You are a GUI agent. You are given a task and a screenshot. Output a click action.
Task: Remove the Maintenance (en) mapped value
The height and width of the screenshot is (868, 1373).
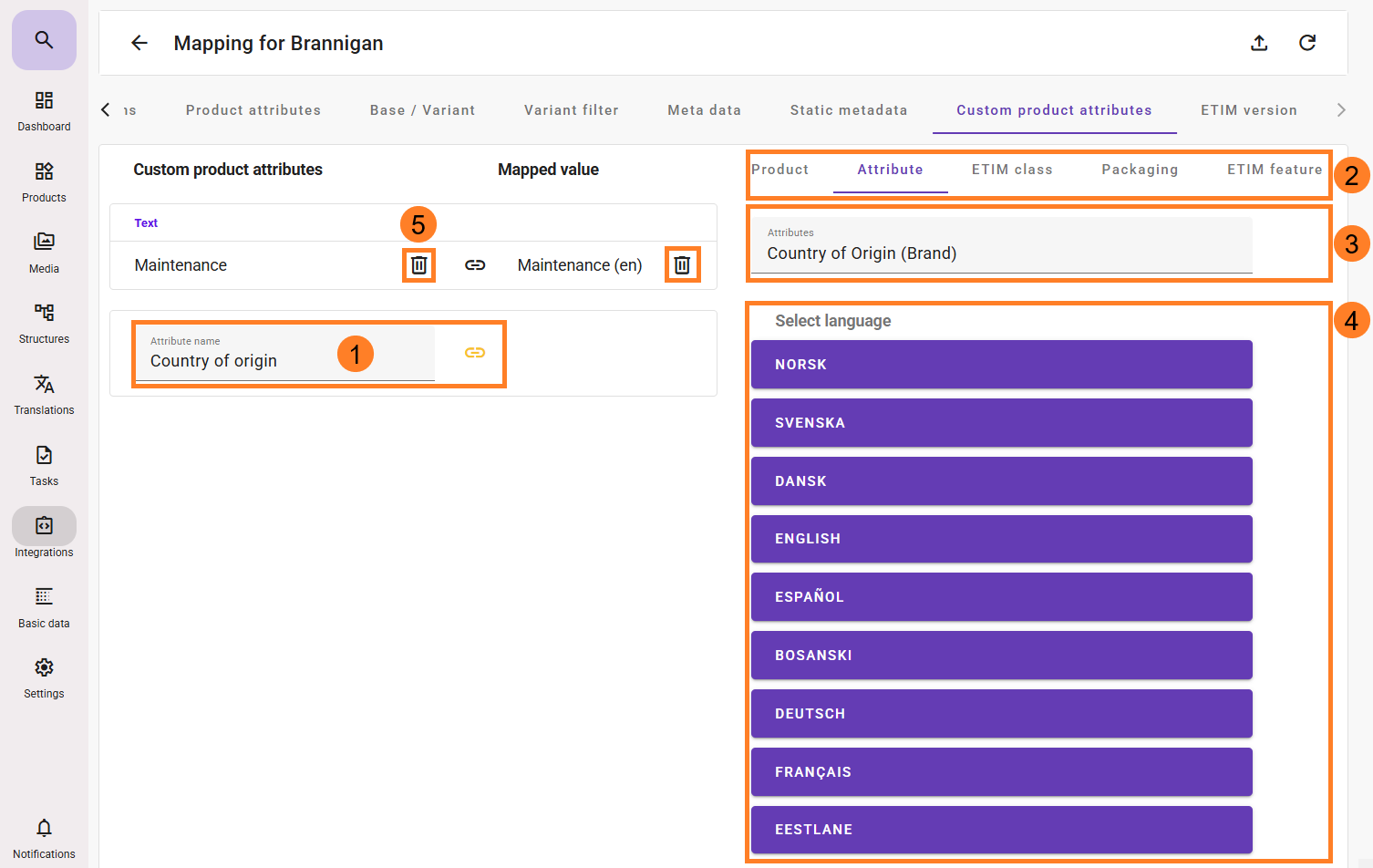pos(682,265)
